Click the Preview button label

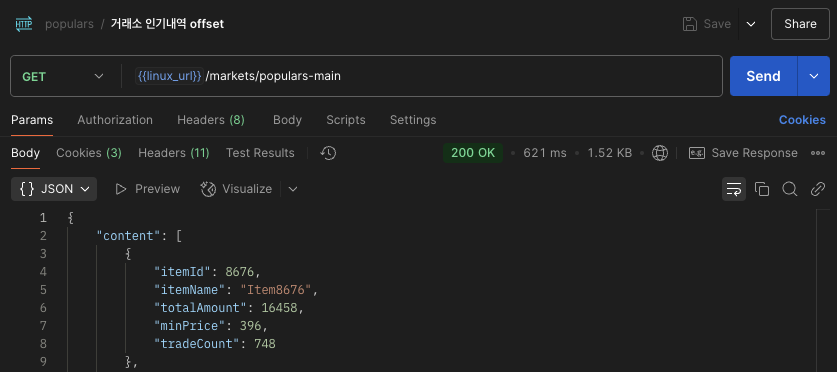[x=157, y=189]
